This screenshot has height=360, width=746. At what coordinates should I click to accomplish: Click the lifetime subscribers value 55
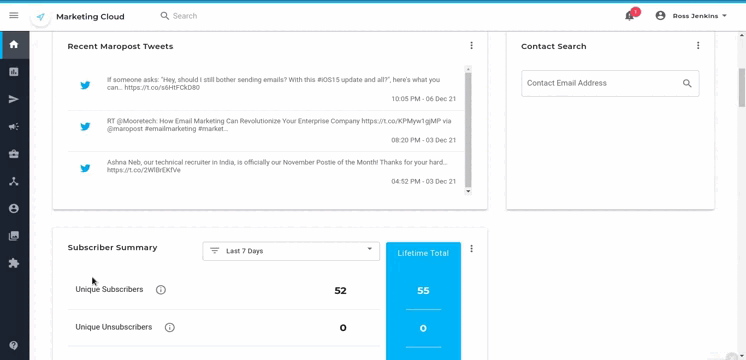pos(423,291)
